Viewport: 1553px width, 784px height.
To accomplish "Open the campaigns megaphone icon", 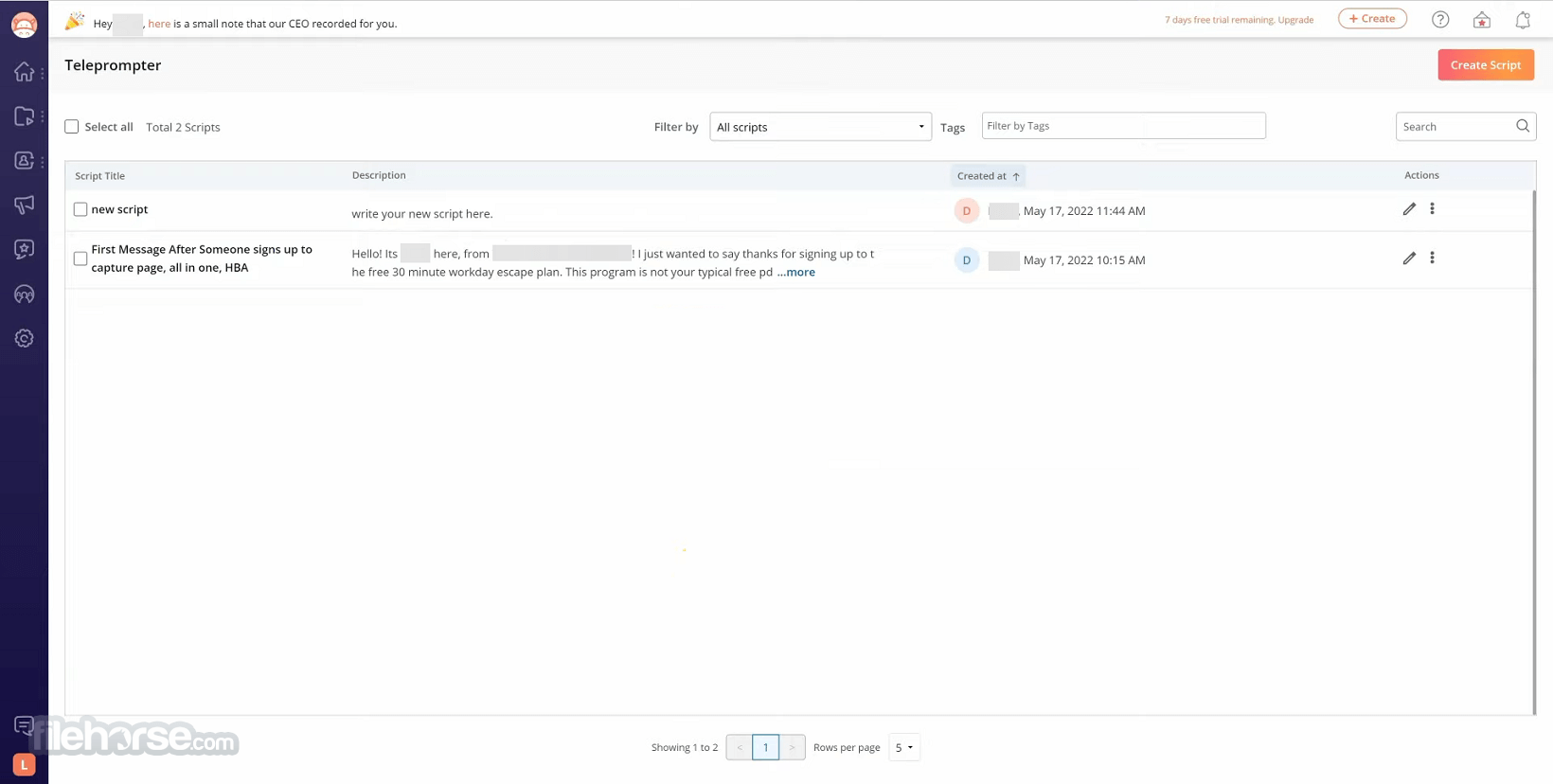I will (24, 205).
